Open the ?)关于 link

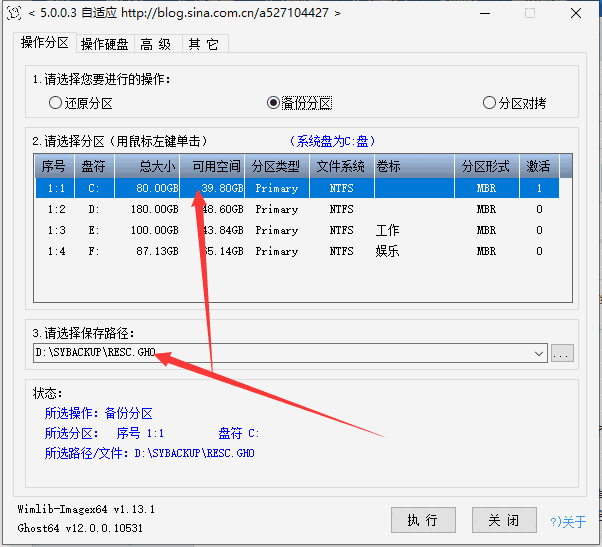point(568,522)
